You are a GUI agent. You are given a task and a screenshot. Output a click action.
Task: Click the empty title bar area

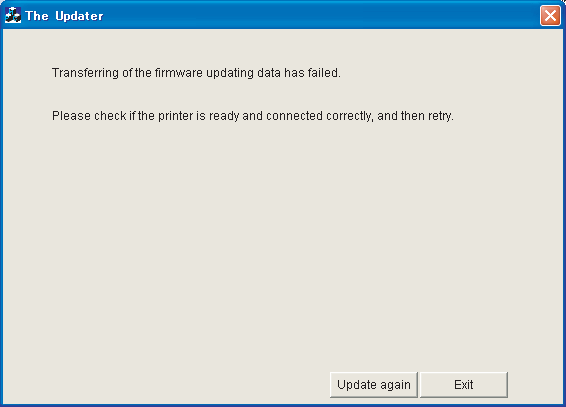click(321, 16)
